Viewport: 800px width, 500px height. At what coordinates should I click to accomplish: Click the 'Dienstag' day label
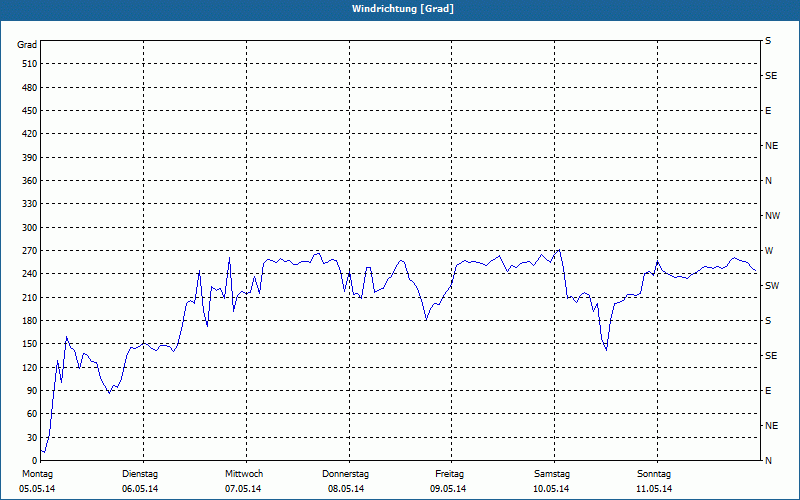pyautogui.click(x=140, y=474)
